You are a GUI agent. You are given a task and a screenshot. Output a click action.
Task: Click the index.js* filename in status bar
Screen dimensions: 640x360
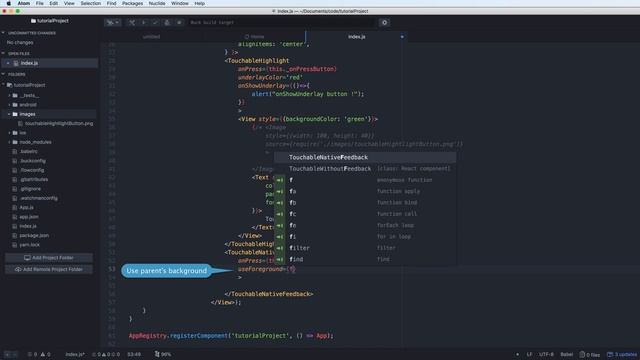[75, 354]
